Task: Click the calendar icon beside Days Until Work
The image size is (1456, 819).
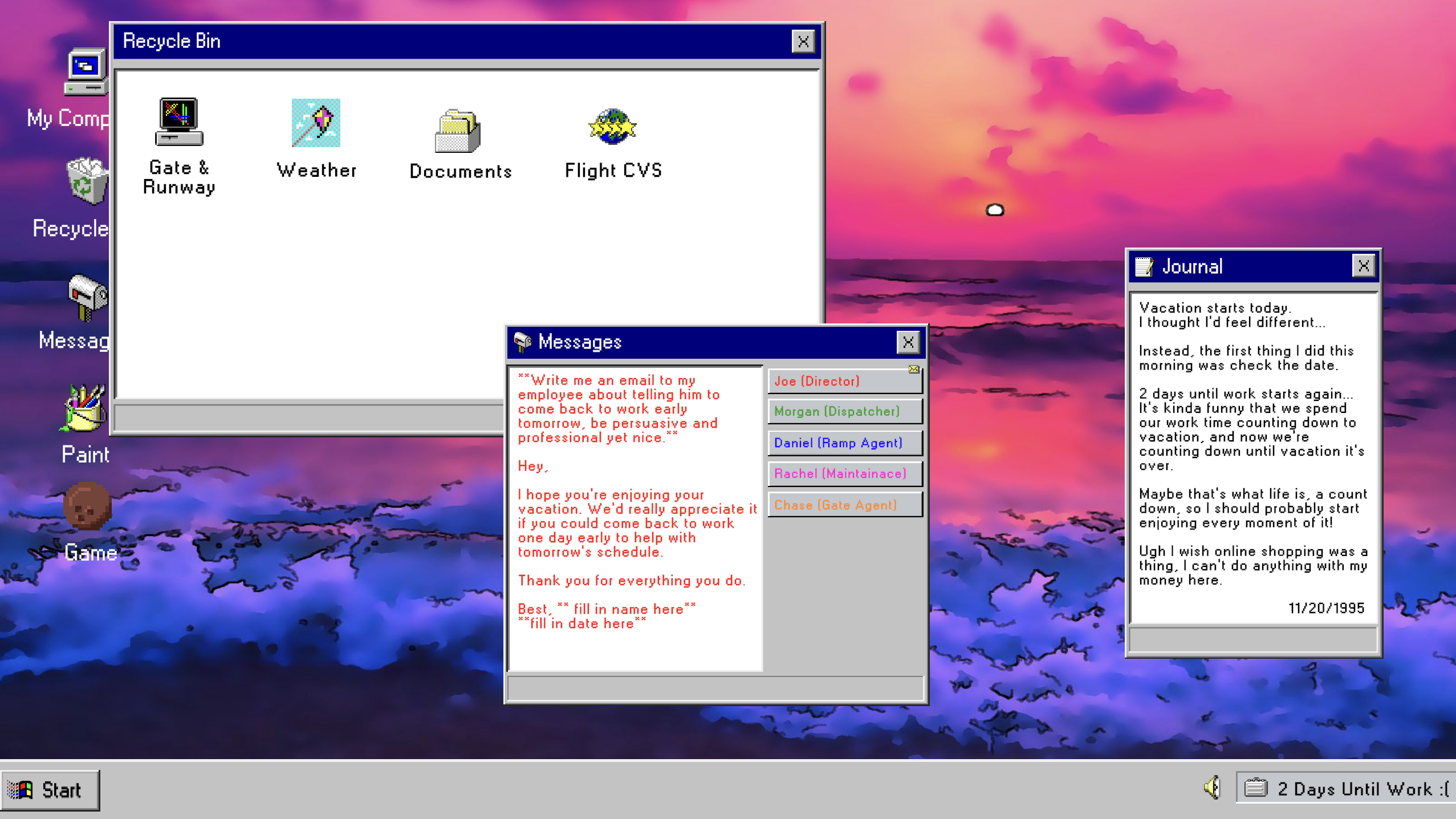Action: click(x=1255, y=788)
